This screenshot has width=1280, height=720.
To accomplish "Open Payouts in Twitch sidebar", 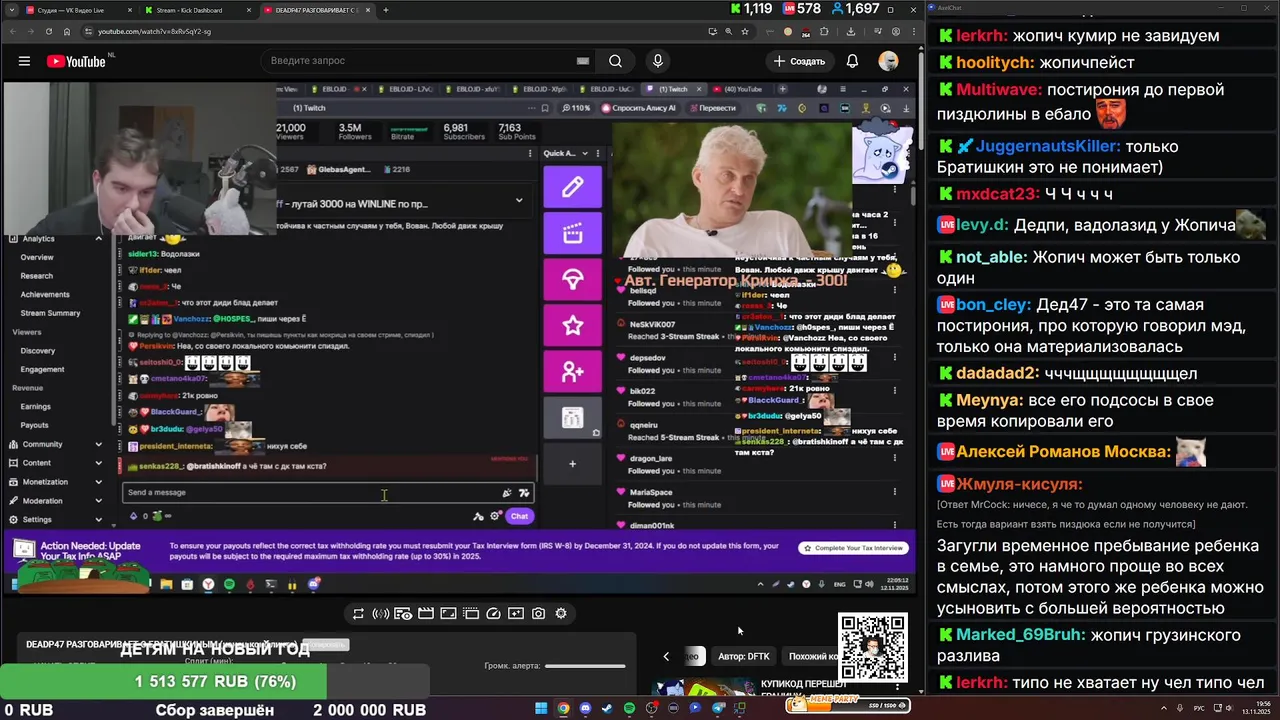I will point(34,425).
